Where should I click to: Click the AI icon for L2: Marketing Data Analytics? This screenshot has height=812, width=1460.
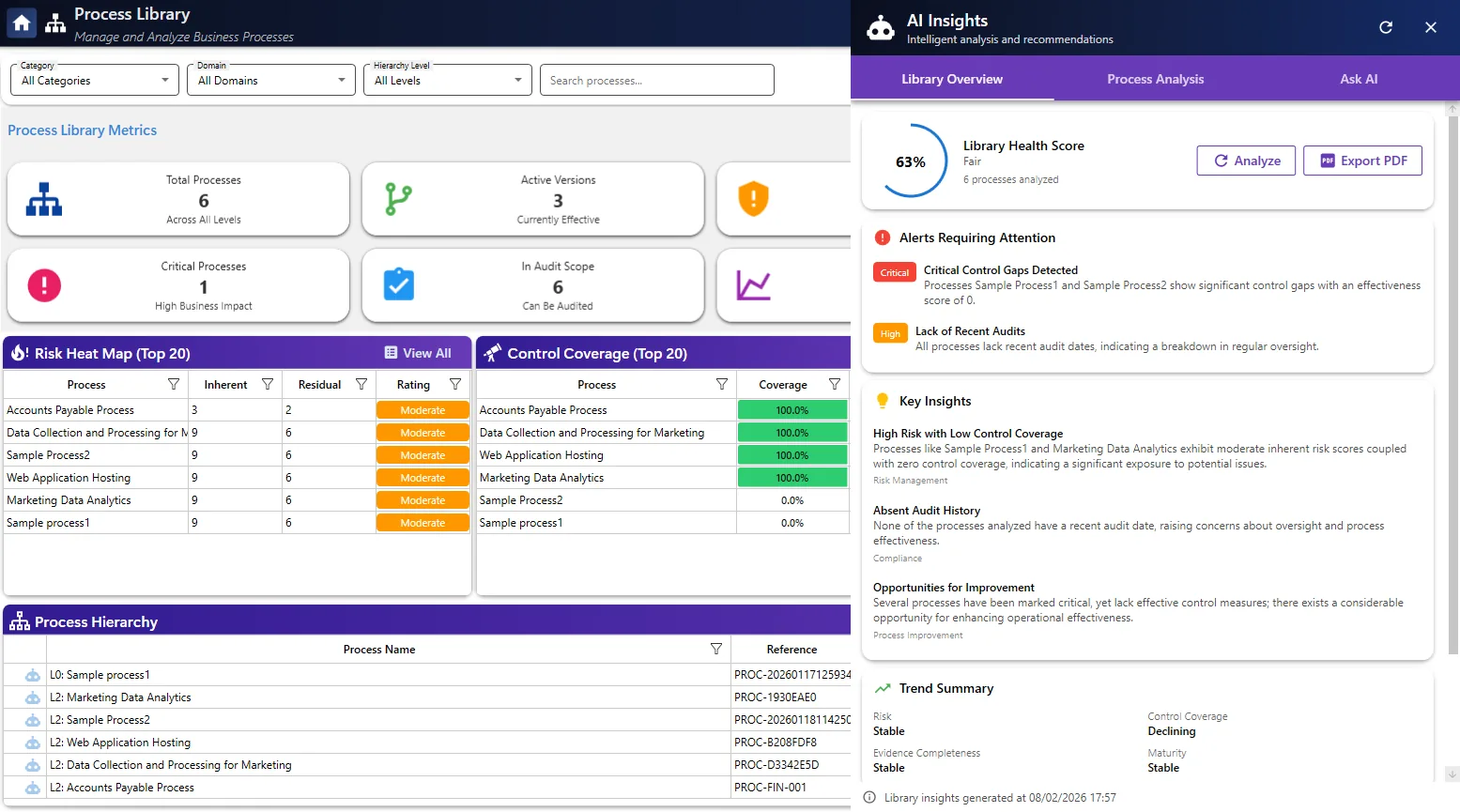[33, 697]
